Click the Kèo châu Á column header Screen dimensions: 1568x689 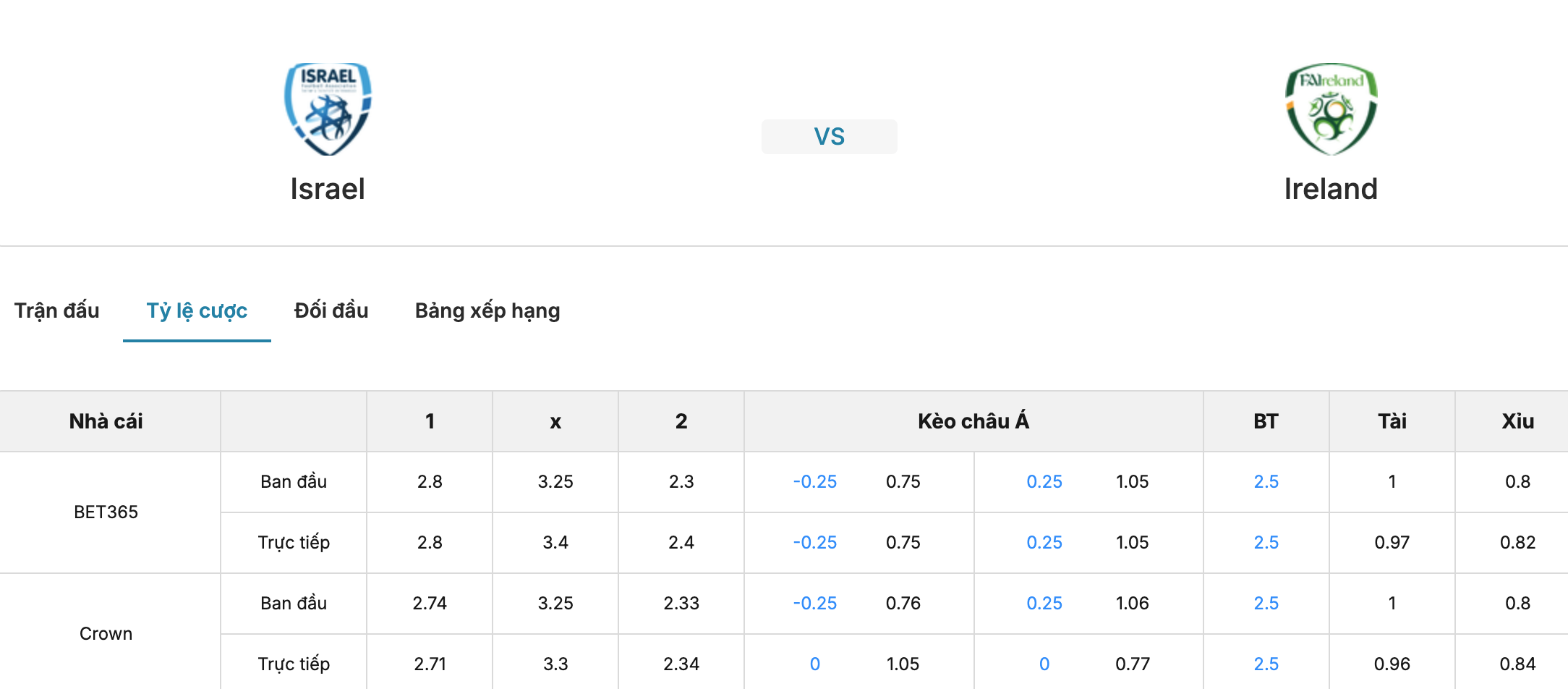973,421
